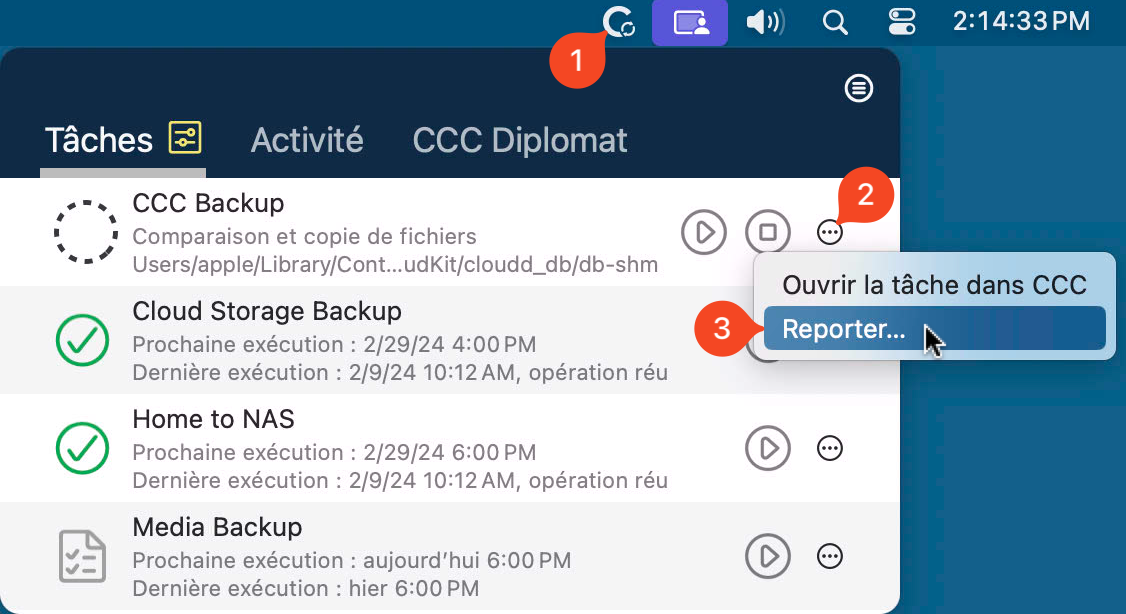The image size is (1126, 614).
Task: Click the cloudd_db/db-shm file path
Action: point(395,264)
